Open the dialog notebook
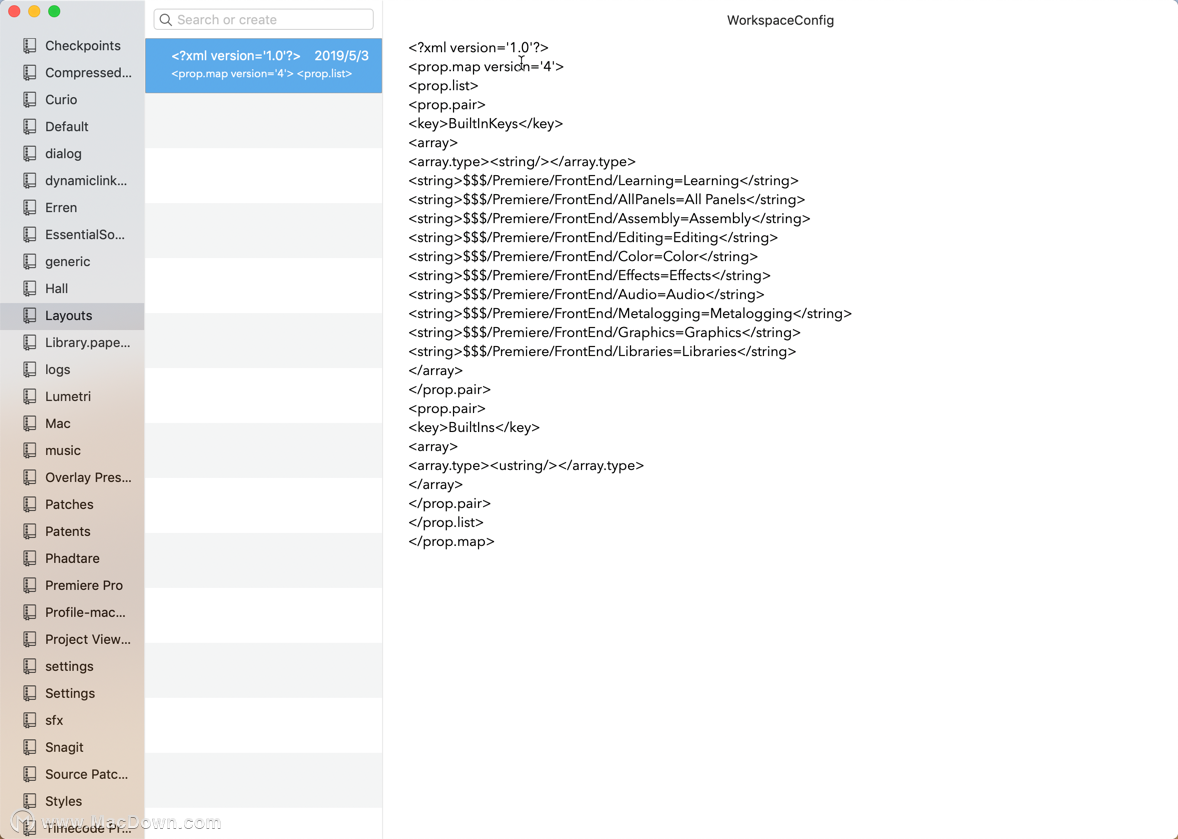Screen dimensions: 1178x839 tap(63, 154)
